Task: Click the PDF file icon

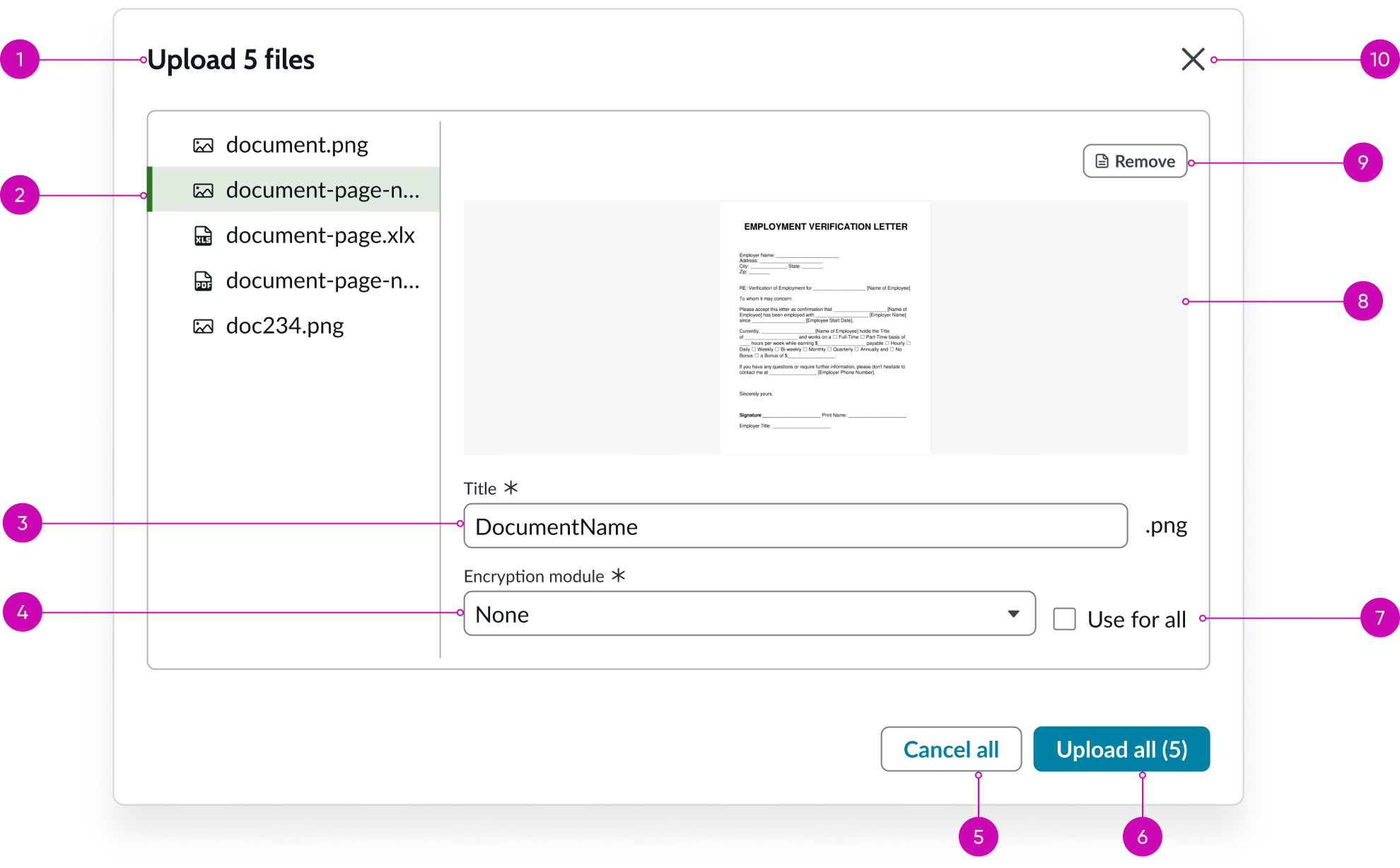Action: 203,281
